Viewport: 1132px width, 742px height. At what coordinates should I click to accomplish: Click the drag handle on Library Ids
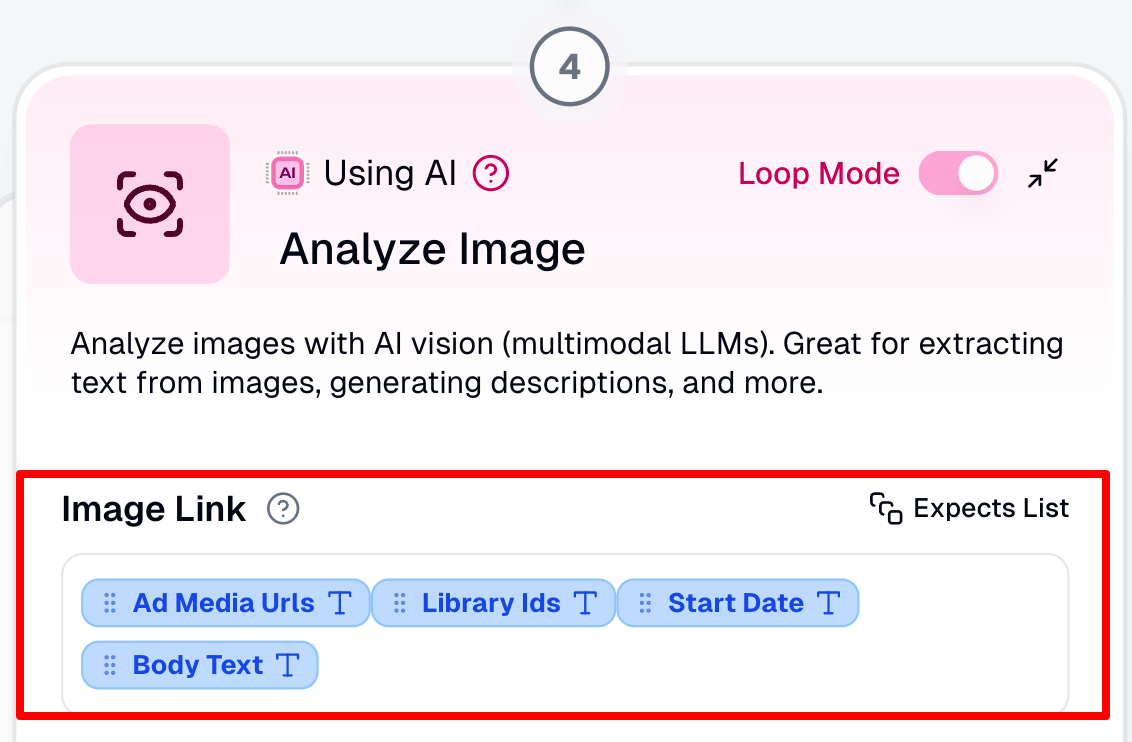(x=399, y=603)
